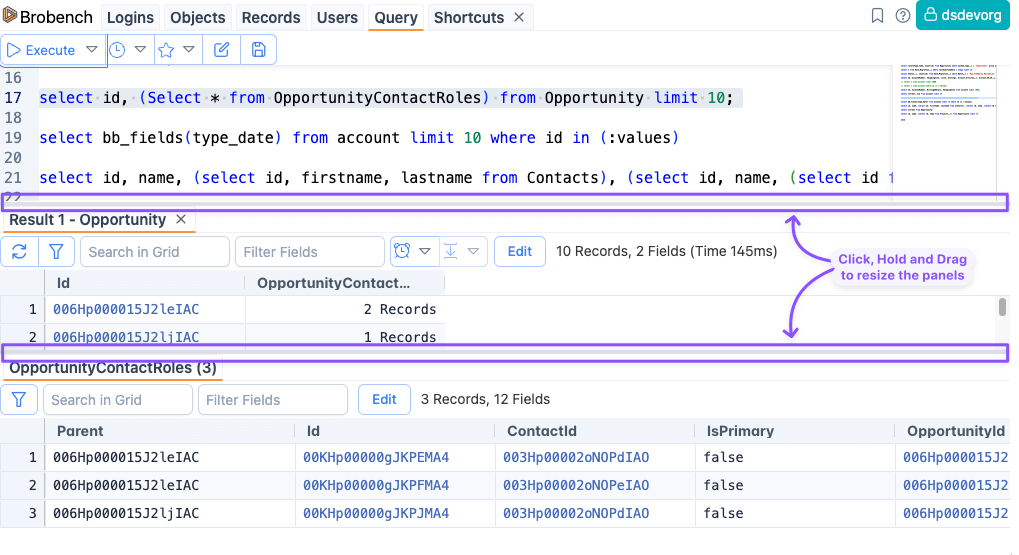Click the IsPrimary column header
The image size is (1019, 555).
click(795, 431)
